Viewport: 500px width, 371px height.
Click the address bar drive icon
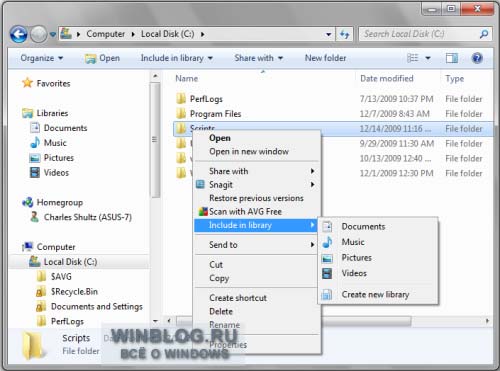coord(66,34)
